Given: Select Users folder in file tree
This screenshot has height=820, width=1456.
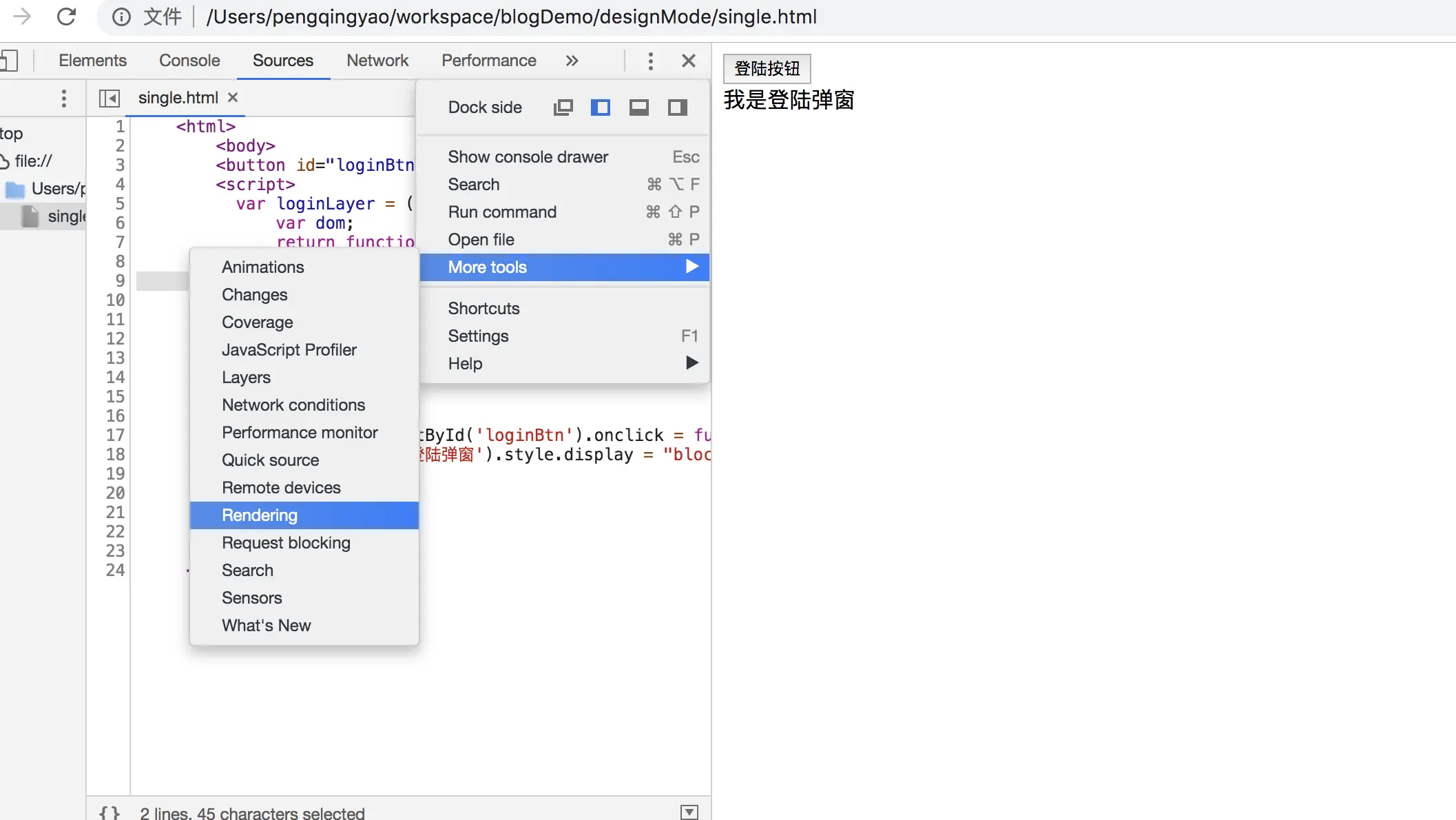Looking at the screenshot, I should (58, 189).
